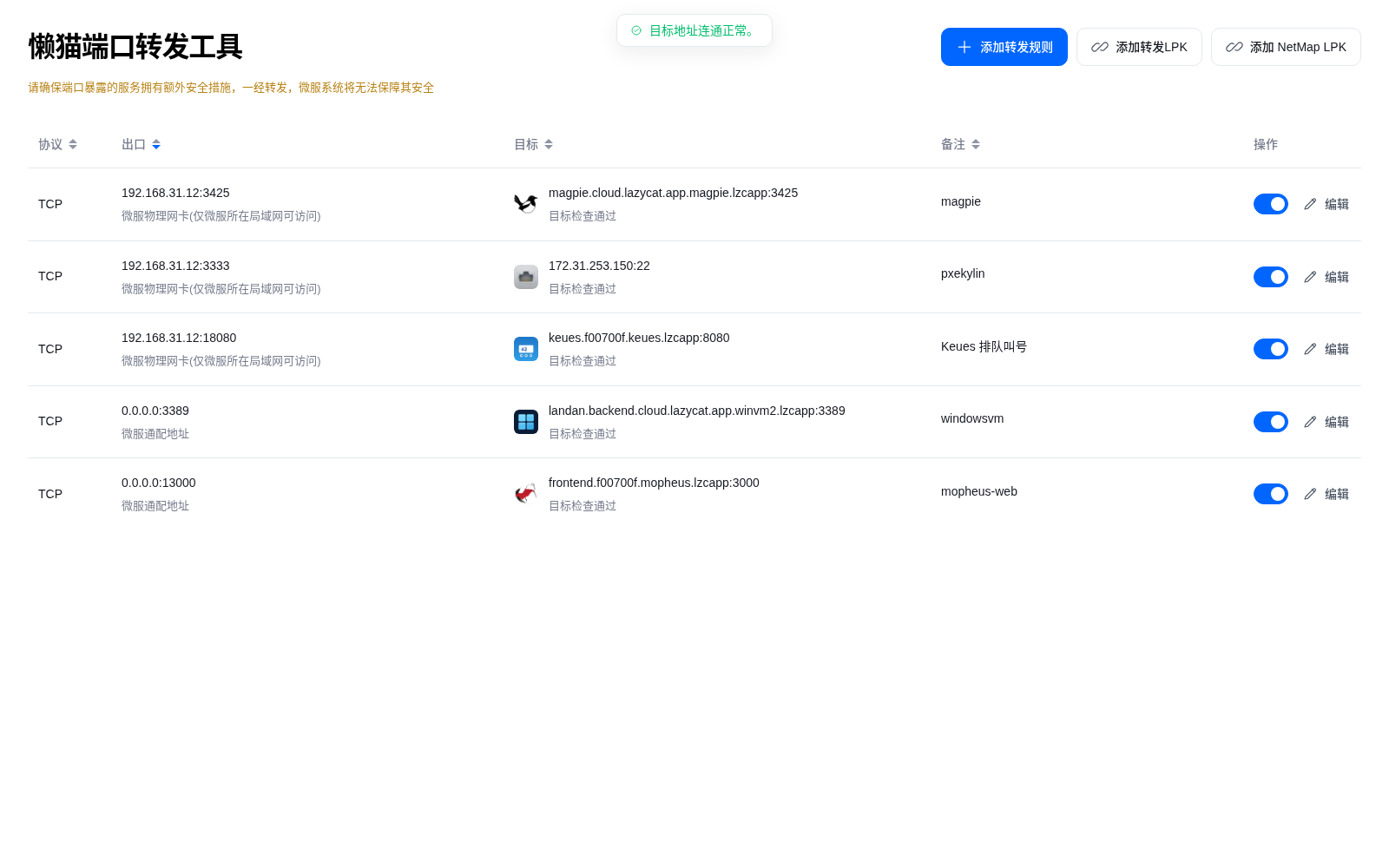Click target landan.backend.cloud.lazycat.app.winvm2.lzcapp:3389
This screenshot has height=868, width=1389.
pyautogui.click(x=697, y=411)
